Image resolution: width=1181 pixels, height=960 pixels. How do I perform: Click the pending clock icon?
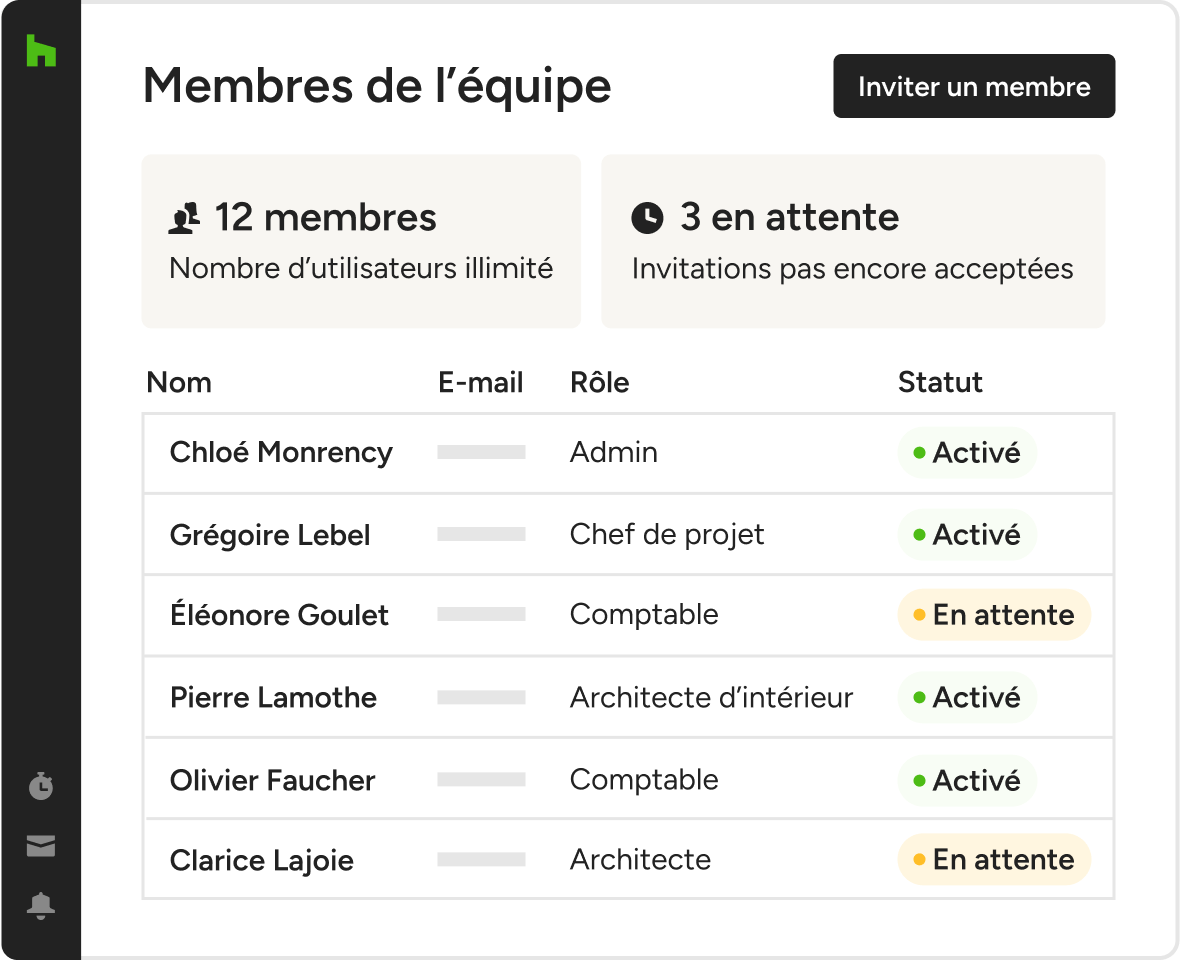click(647, 218)
